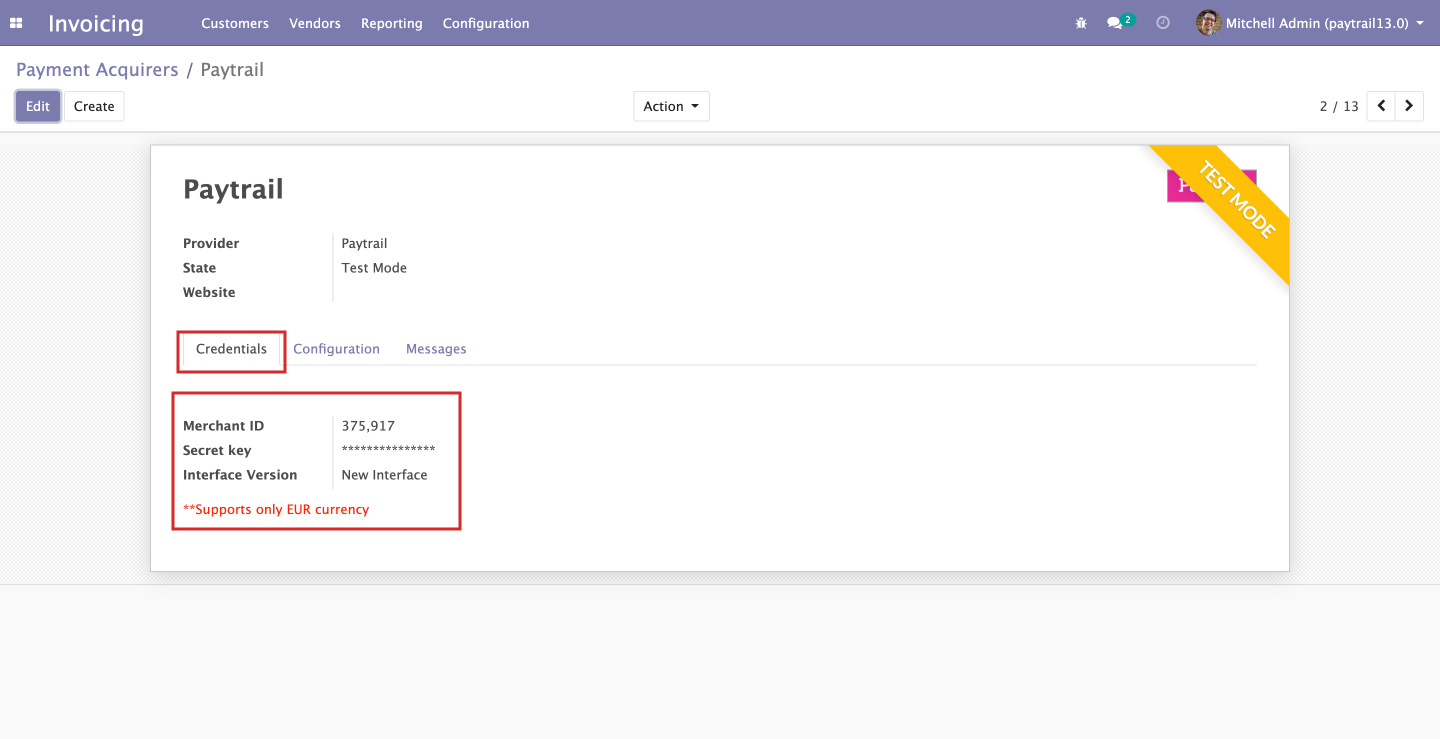Click the Merchant ID label
1440x739 pixels.
(x=223, y=426)
